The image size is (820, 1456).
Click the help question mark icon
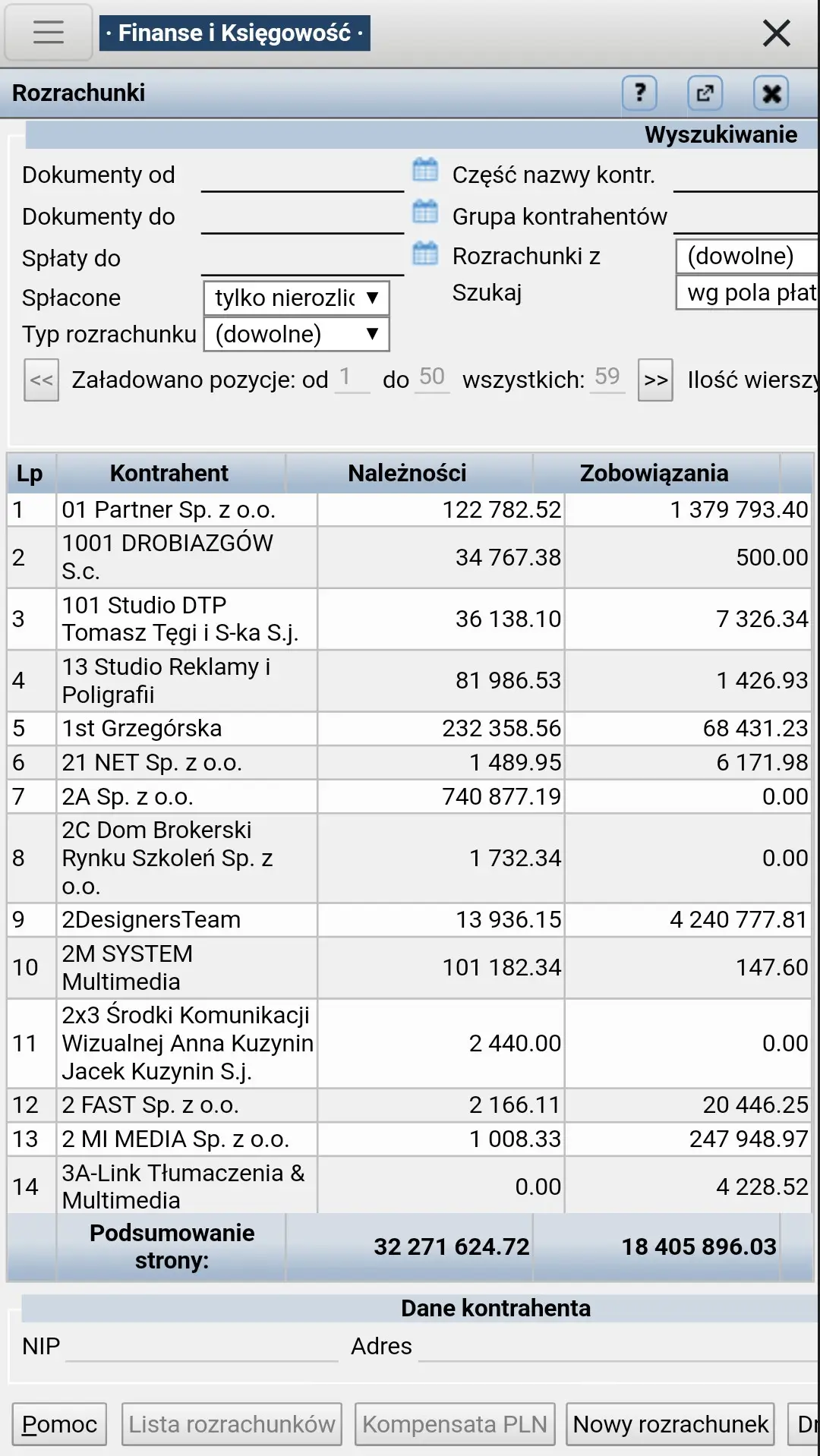tap(639, 93)
